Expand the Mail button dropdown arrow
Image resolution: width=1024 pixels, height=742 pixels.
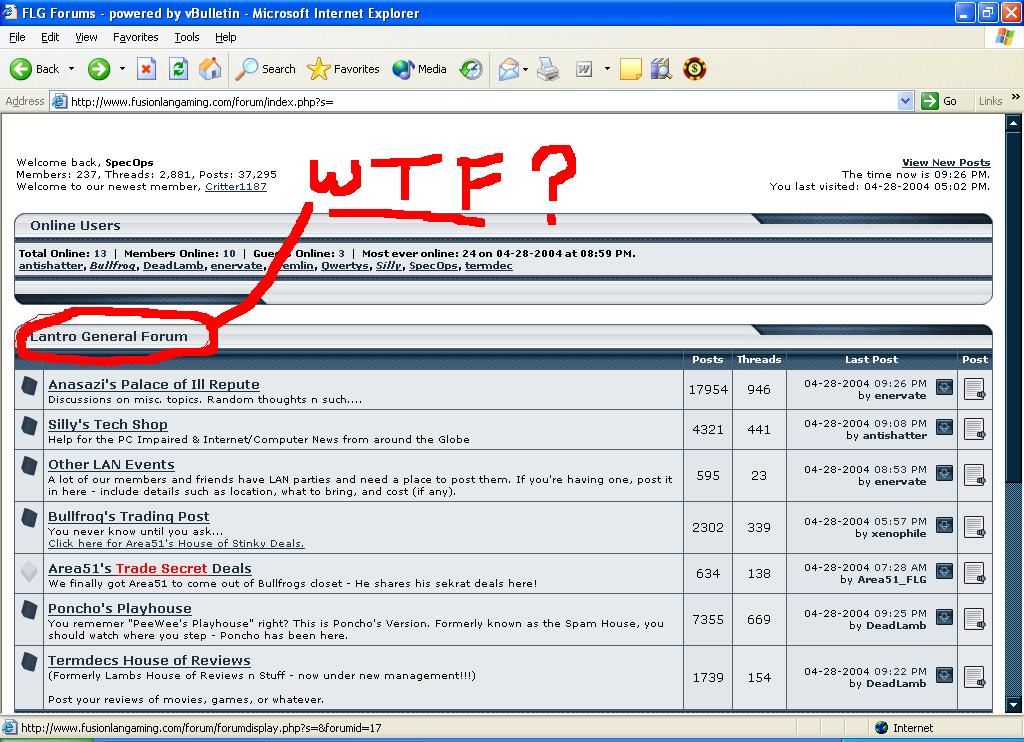525,69
